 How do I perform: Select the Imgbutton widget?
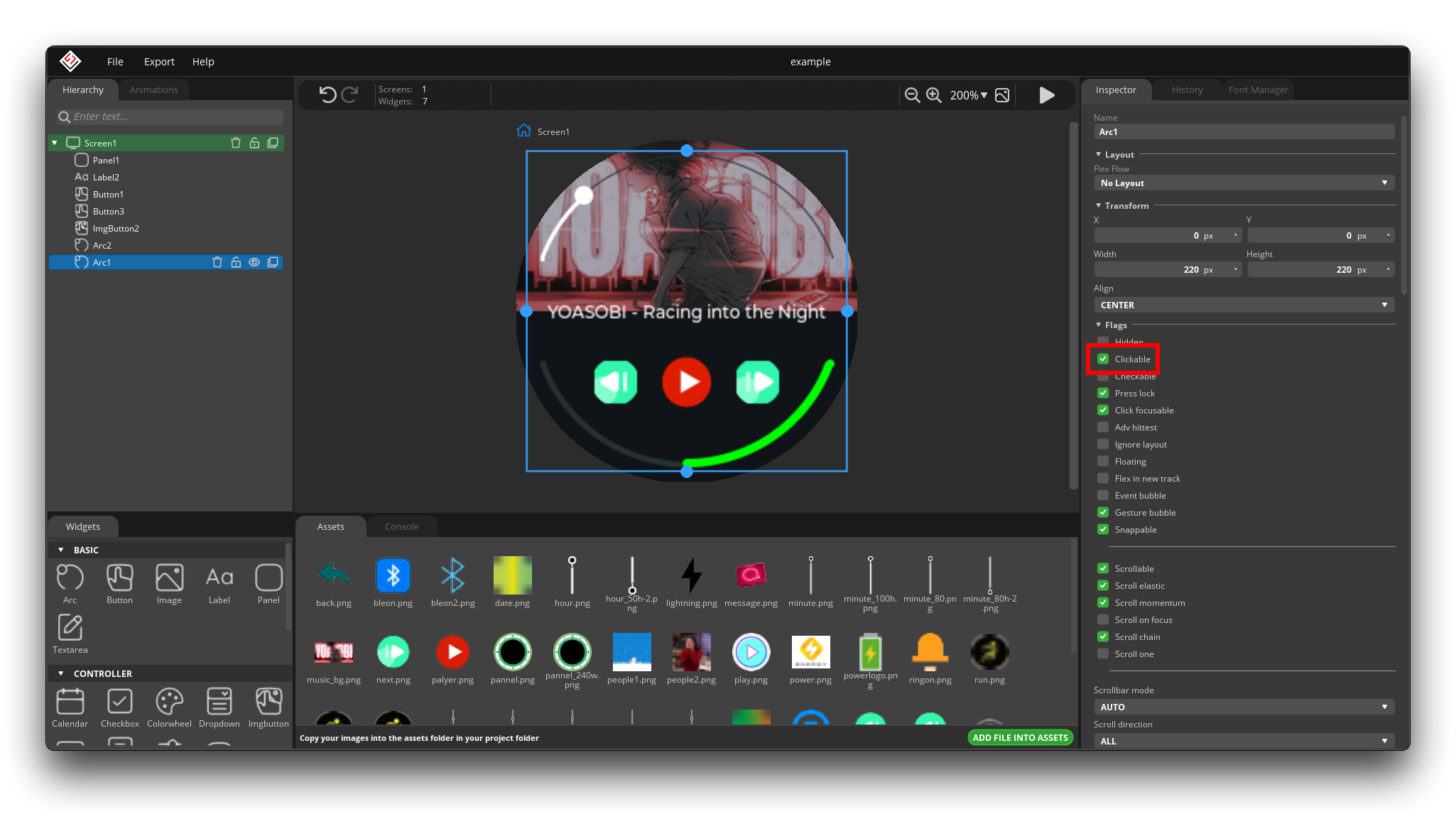pyautogui.click(x=268, y=707)
